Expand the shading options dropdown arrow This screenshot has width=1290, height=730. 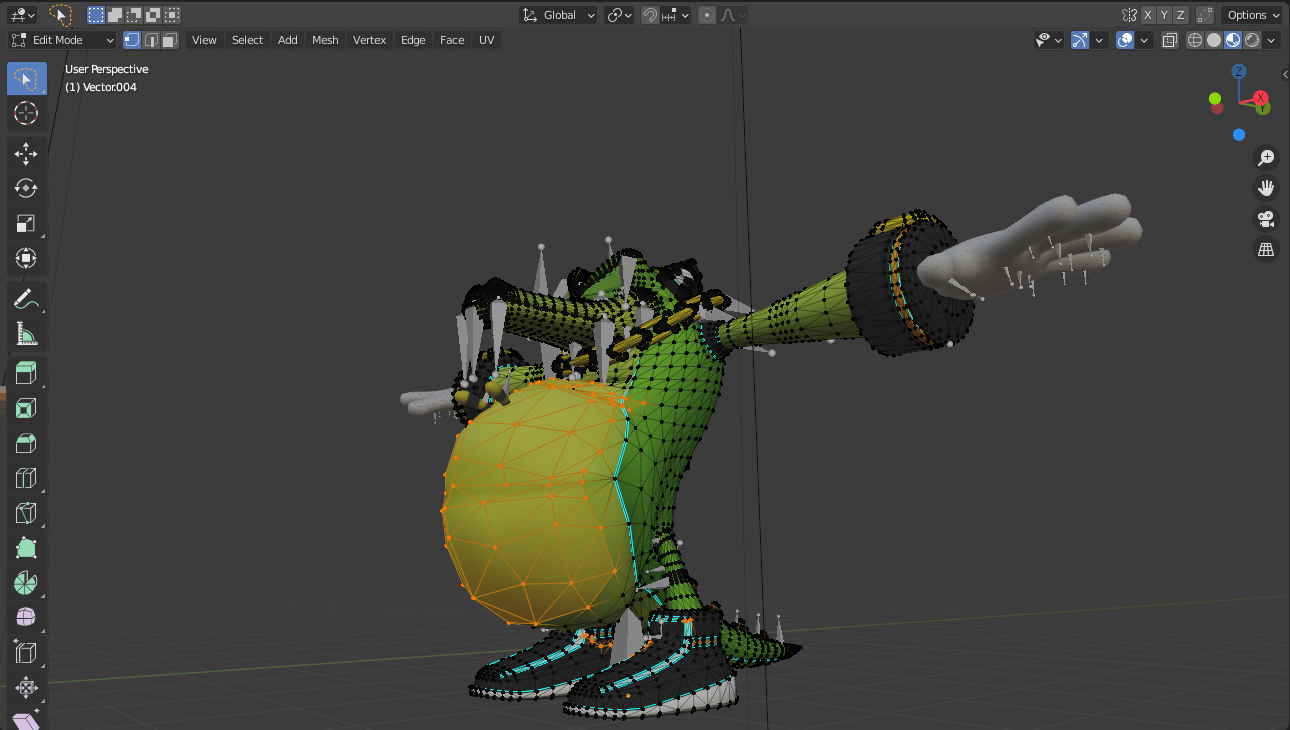click(x=1271, y=40)
